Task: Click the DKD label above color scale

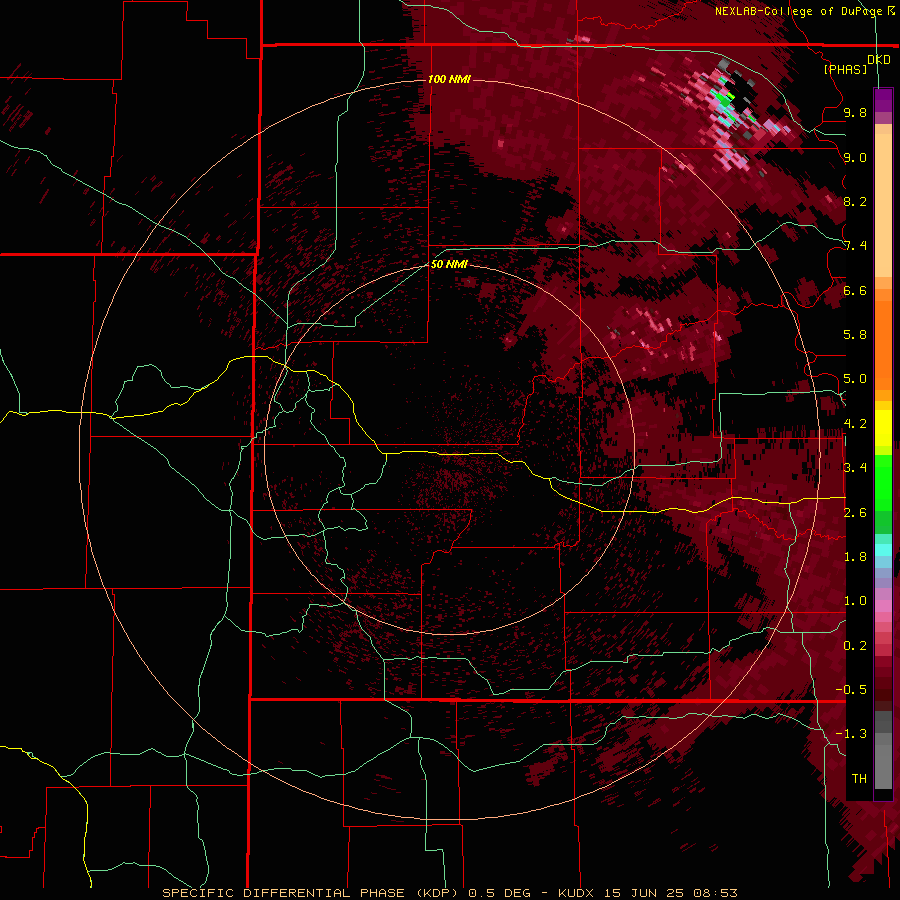Action: pos(879,60)
